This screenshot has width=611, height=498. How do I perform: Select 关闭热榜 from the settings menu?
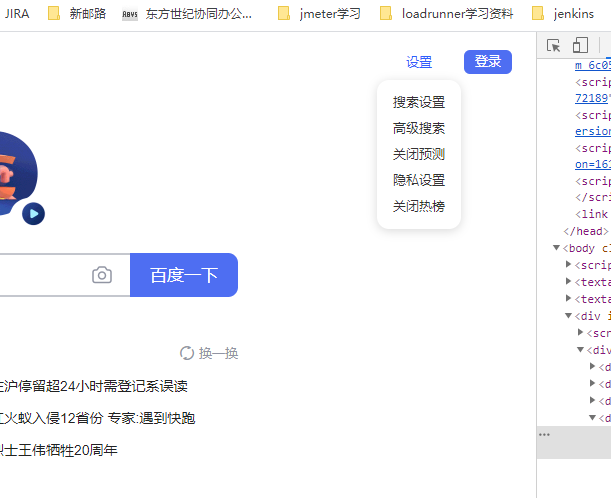click(x=419, y=206)
